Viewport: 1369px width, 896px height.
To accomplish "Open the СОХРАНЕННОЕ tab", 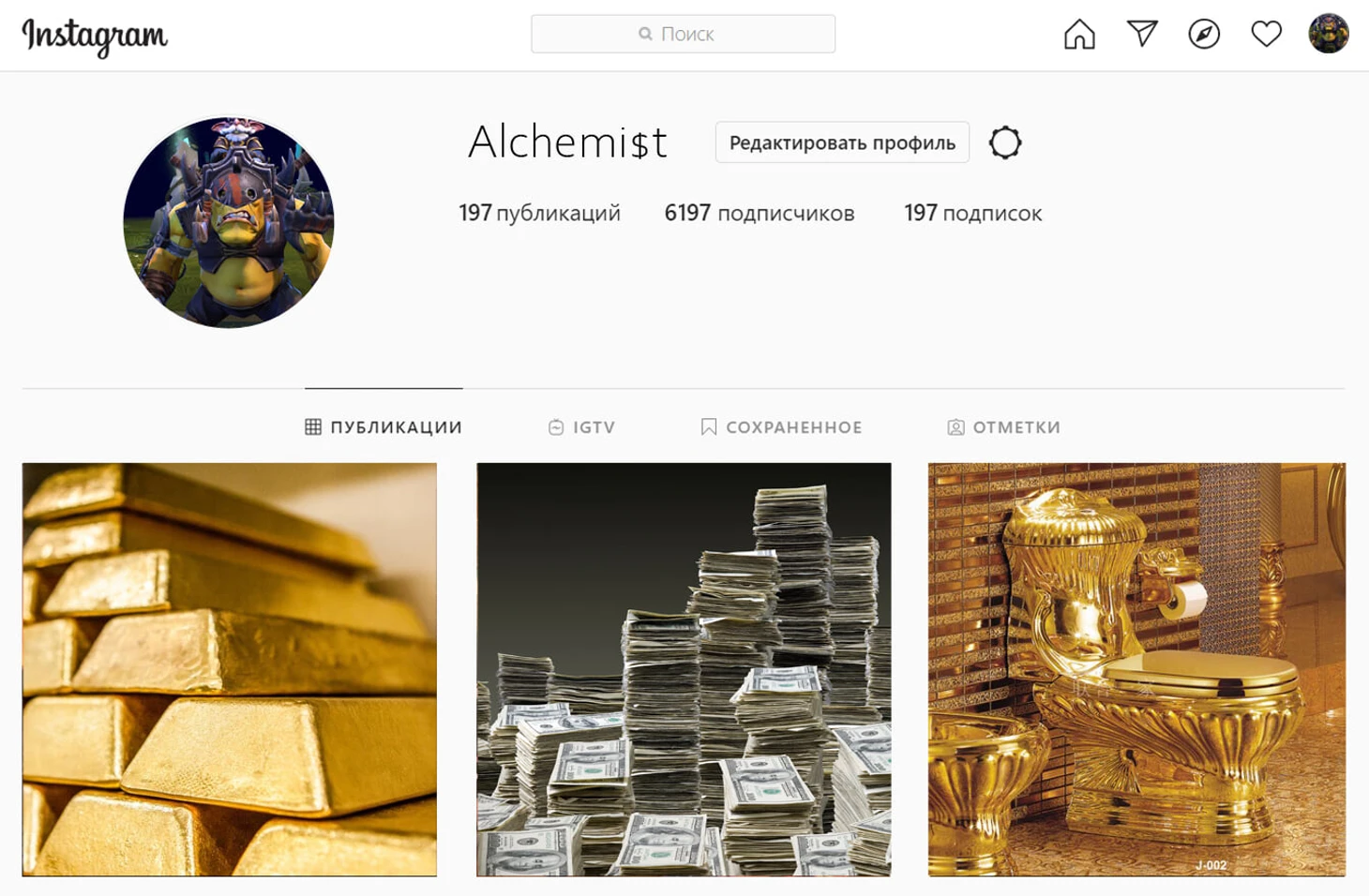I will [x=781, y=427].
